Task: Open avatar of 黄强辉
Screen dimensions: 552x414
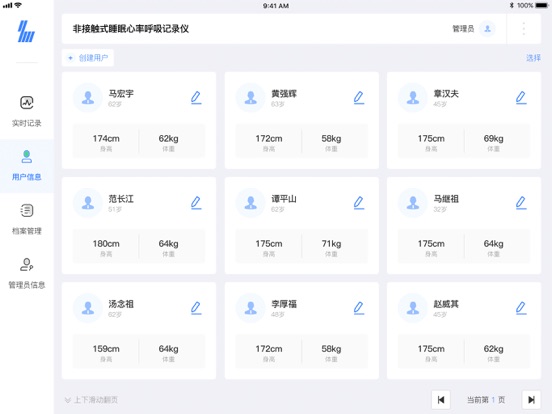Action: point(250,98)
